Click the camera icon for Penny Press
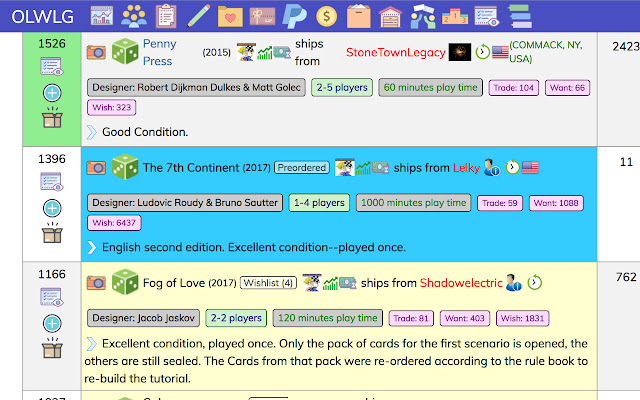The image size is (640, 400). pos(96,52)
